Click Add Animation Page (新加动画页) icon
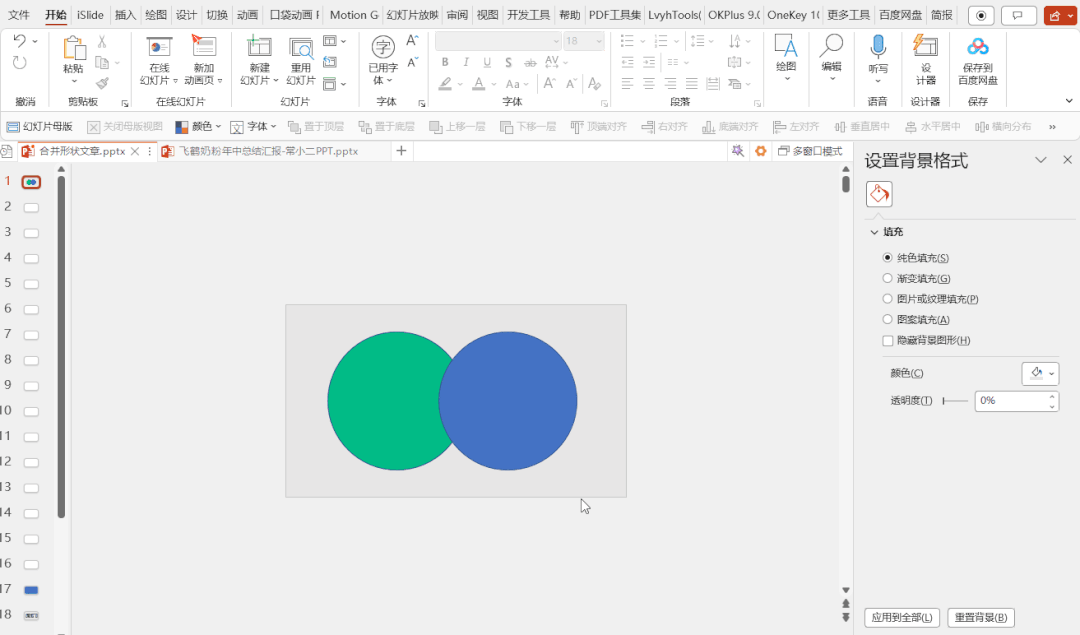The width and height of the screenshot is (1080, 635). 203,47
